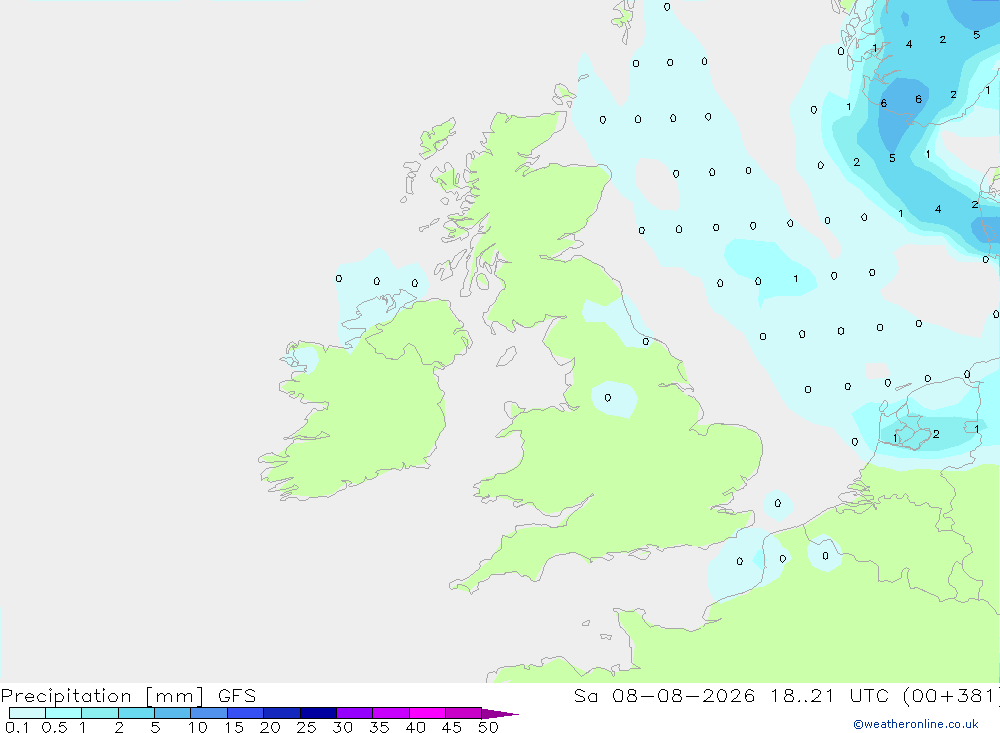The image size is (1000, 733).
Task: Choose the 20–25 mm dark blue swatch
Action: point(281,713)
